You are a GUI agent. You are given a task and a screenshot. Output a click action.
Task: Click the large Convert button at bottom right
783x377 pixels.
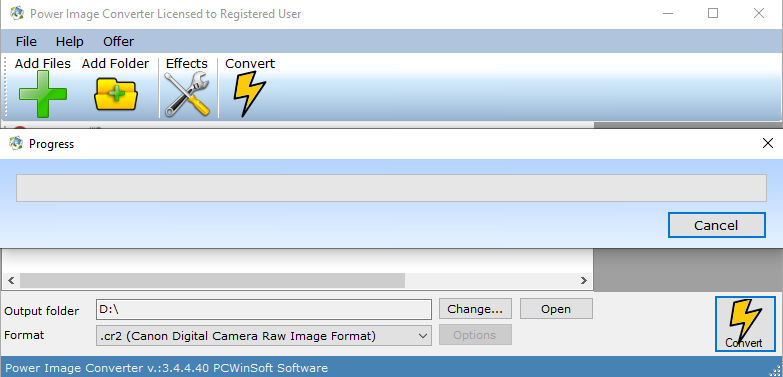click(x=745, y=324)
